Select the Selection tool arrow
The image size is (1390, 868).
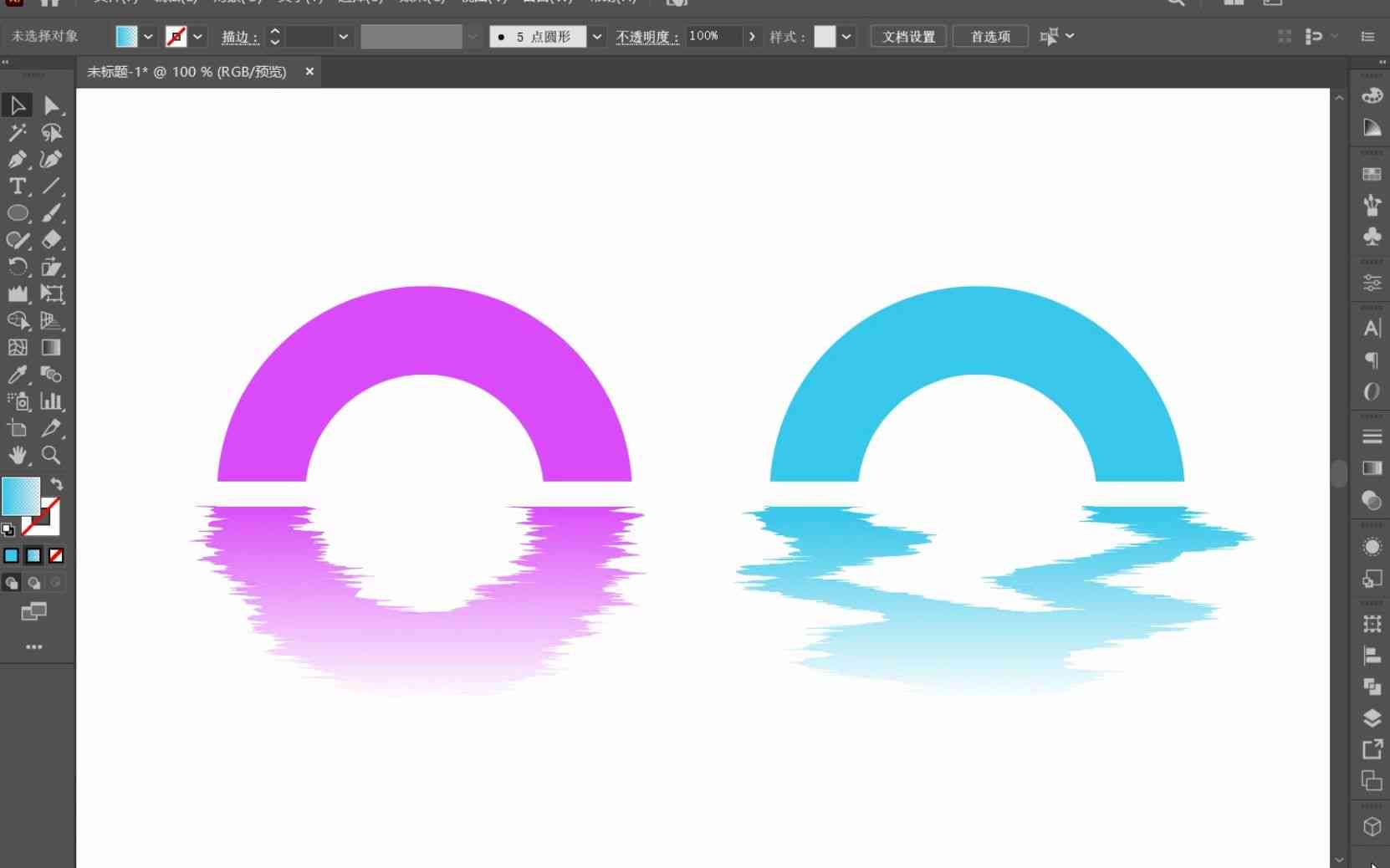[18, 105]
